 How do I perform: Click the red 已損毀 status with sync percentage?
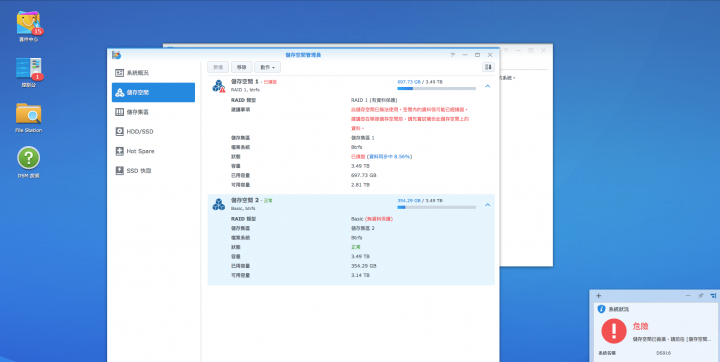[382, 157]
